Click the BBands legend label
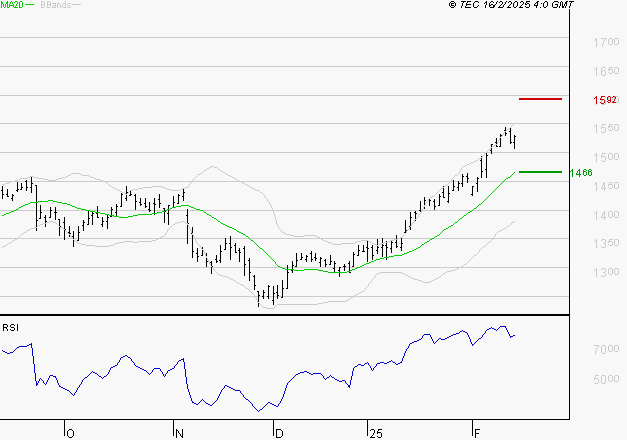This screenshot has width=627, height=440. click(55, 5)
